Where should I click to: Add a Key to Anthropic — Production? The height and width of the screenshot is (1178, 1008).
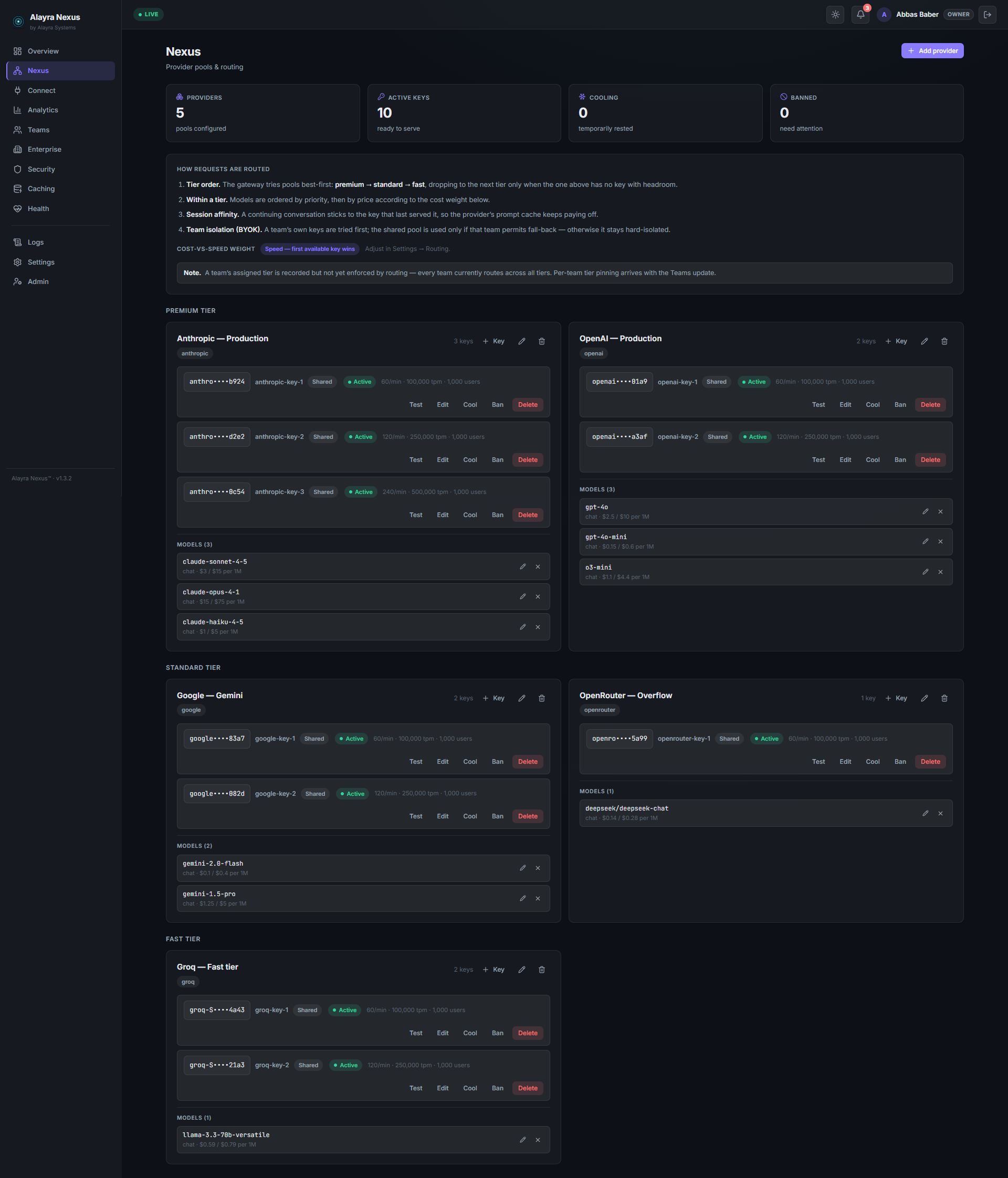(493, 341)
